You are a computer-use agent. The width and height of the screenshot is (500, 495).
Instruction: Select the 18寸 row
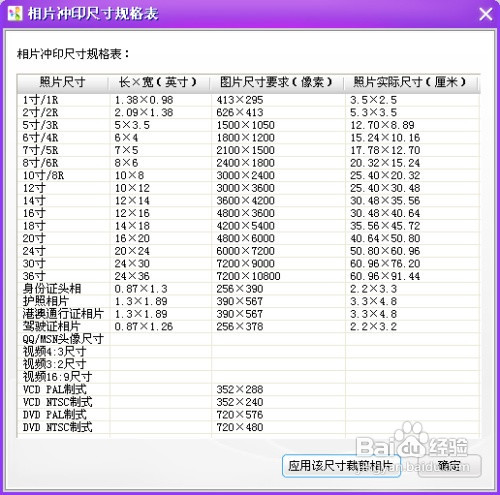[x=248, y=226]
